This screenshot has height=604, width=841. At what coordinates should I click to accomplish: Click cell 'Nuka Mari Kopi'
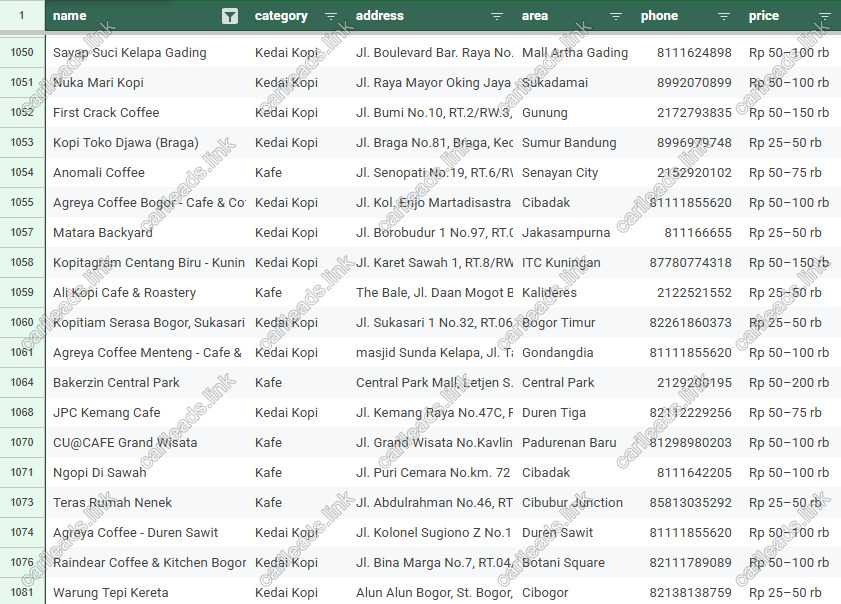[146, 83]
